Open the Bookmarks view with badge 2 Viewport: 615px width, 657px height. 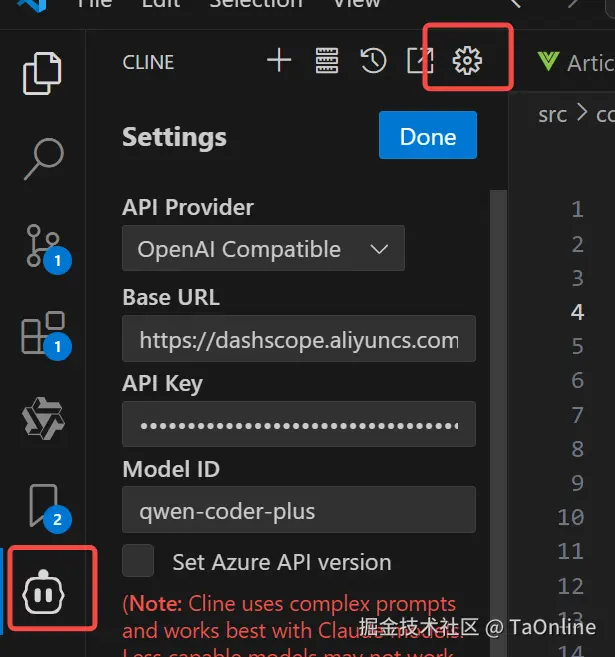pyautogui.click(x=46, y=507)
